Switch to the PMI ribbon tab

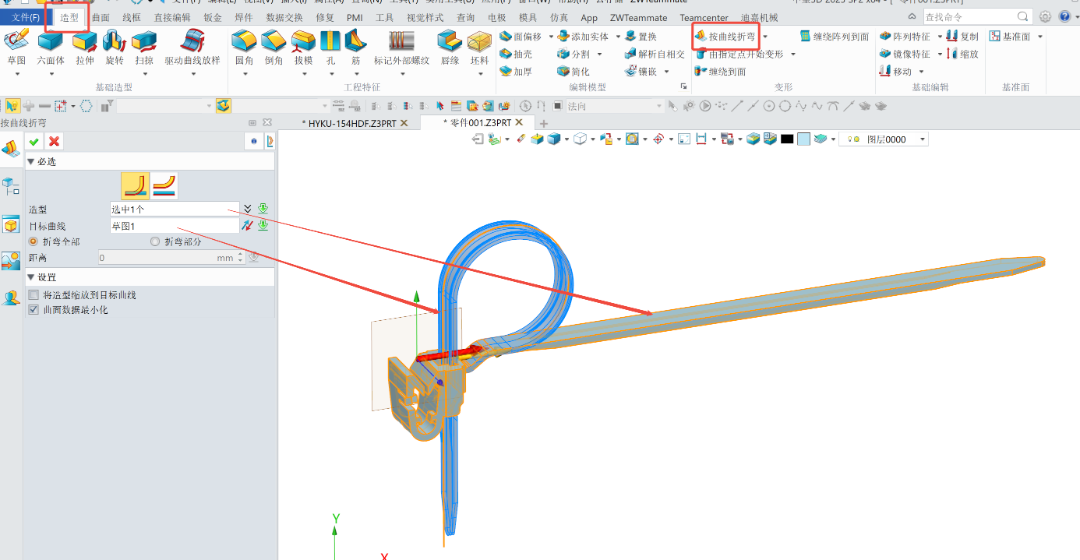[355, 17]
